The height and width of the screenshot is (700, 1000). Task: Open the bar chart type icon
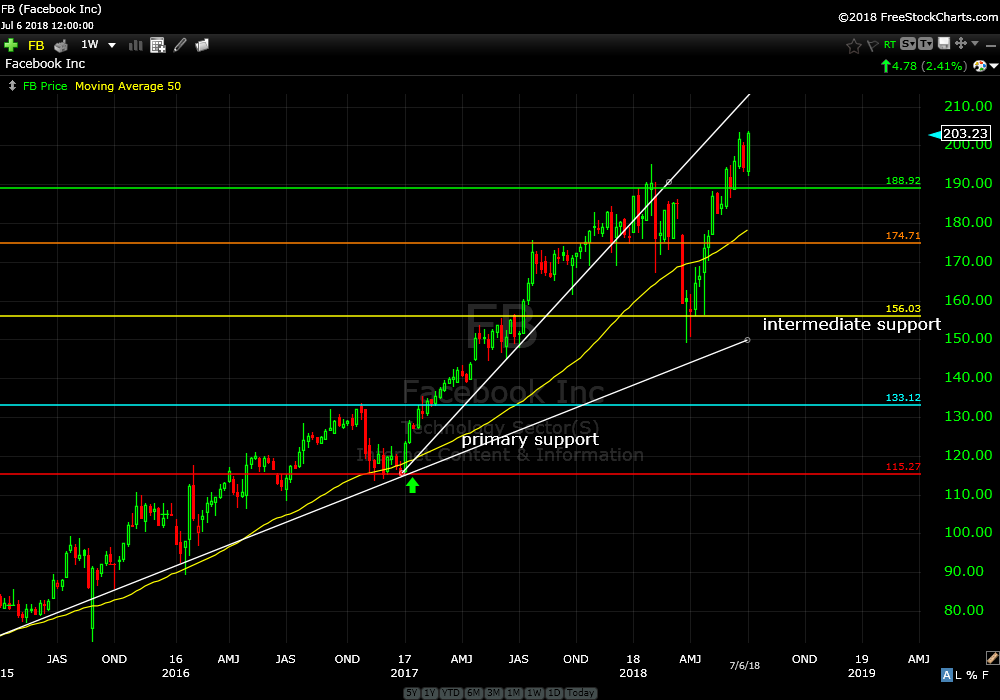tap(136, 45)
